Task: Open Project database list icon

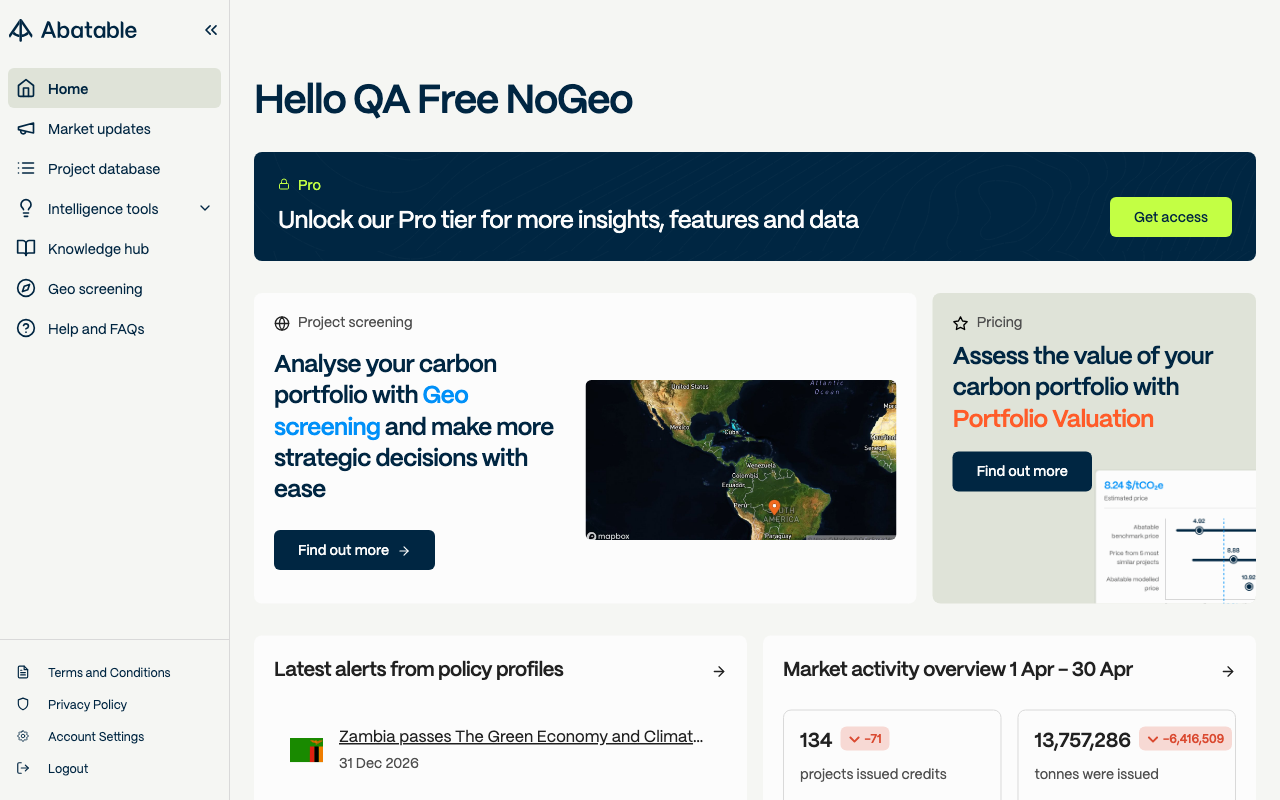Action: 27,169
